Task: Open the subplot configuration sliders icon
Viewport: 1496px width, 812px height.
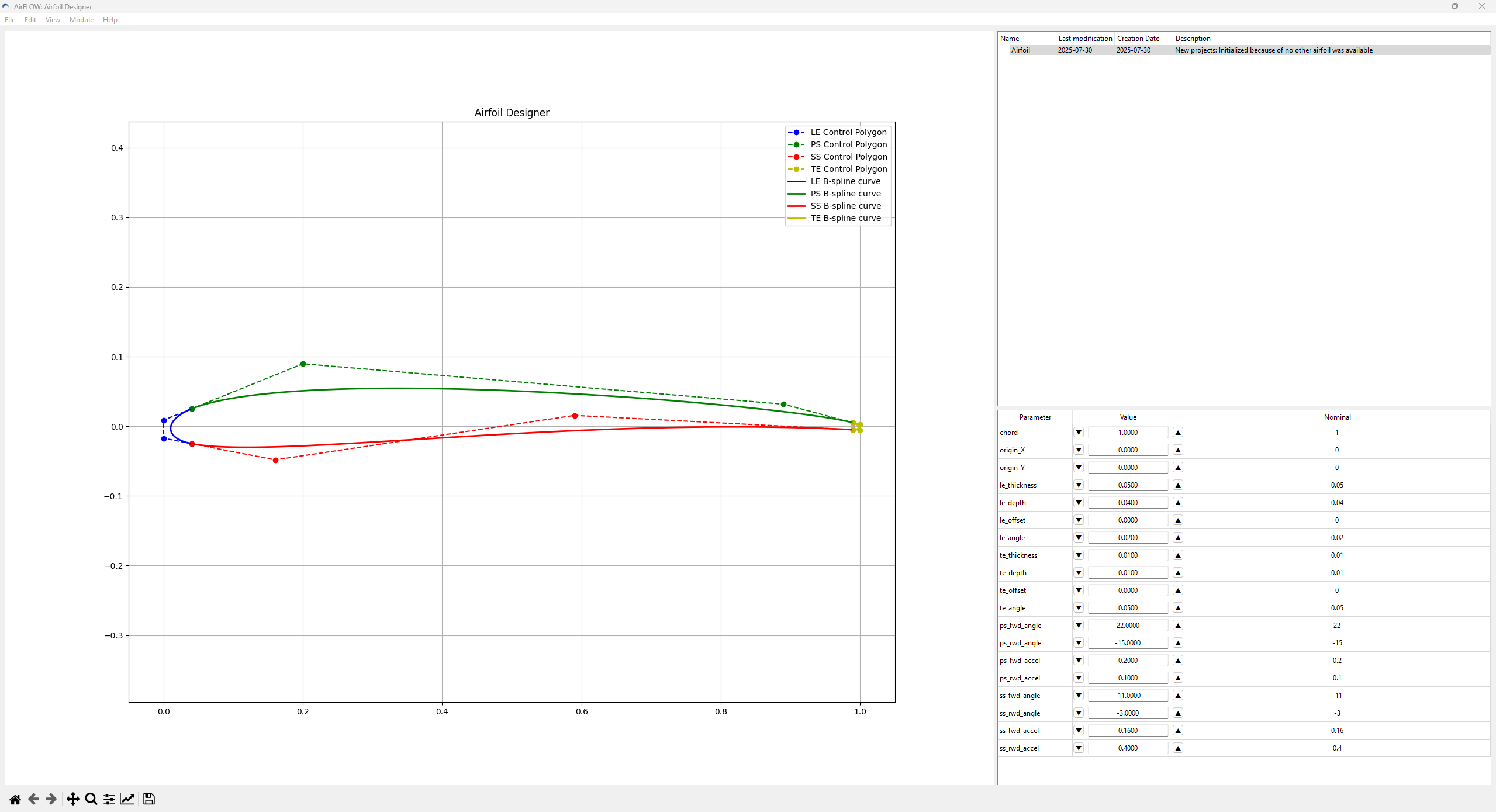Action: [x=109, y=799]
